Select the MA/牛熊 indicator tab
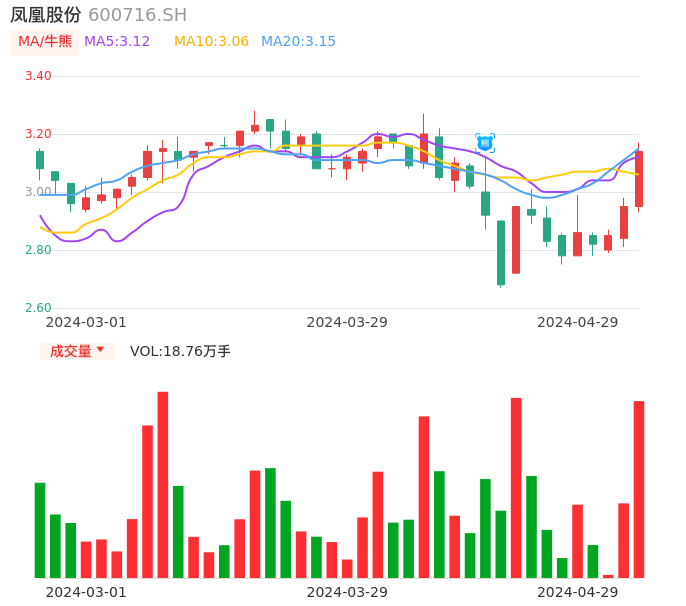686x606 pixels. (45, 42)
